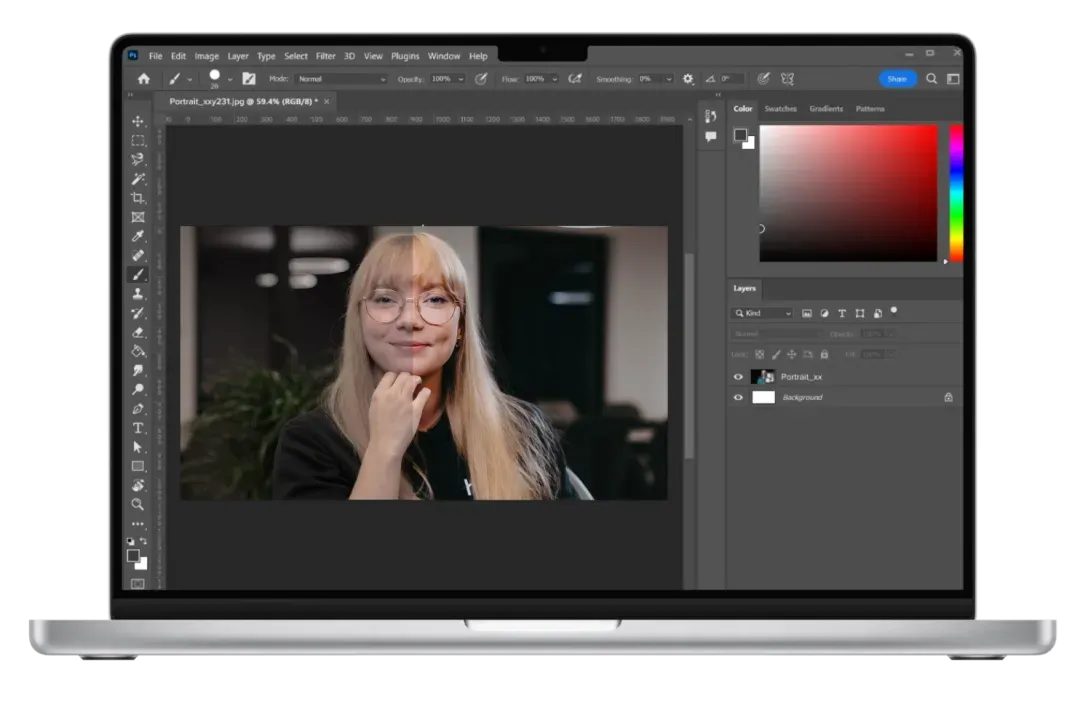Image resolution: width=1080 pixels, height=715 pixels.
Task: Open the Mode Normal dropdown
Action: (x=342, y=79)
